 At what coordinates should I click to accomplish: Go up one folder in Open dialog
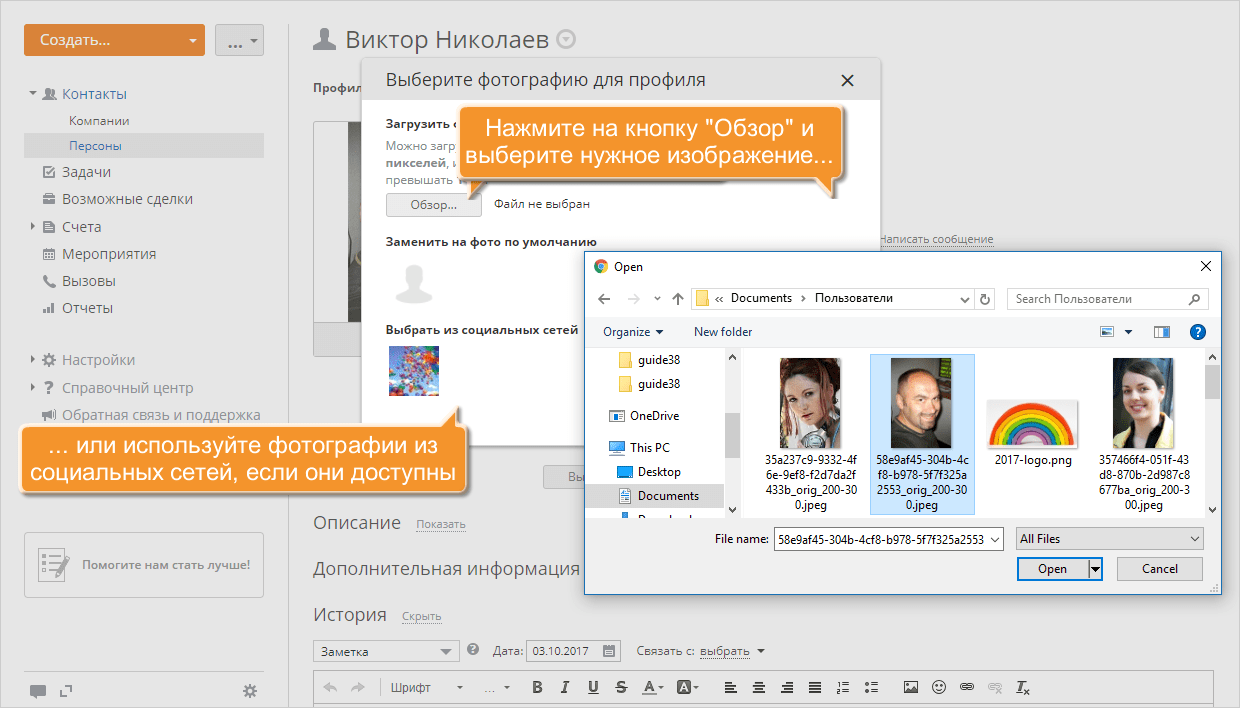point(678,299)
